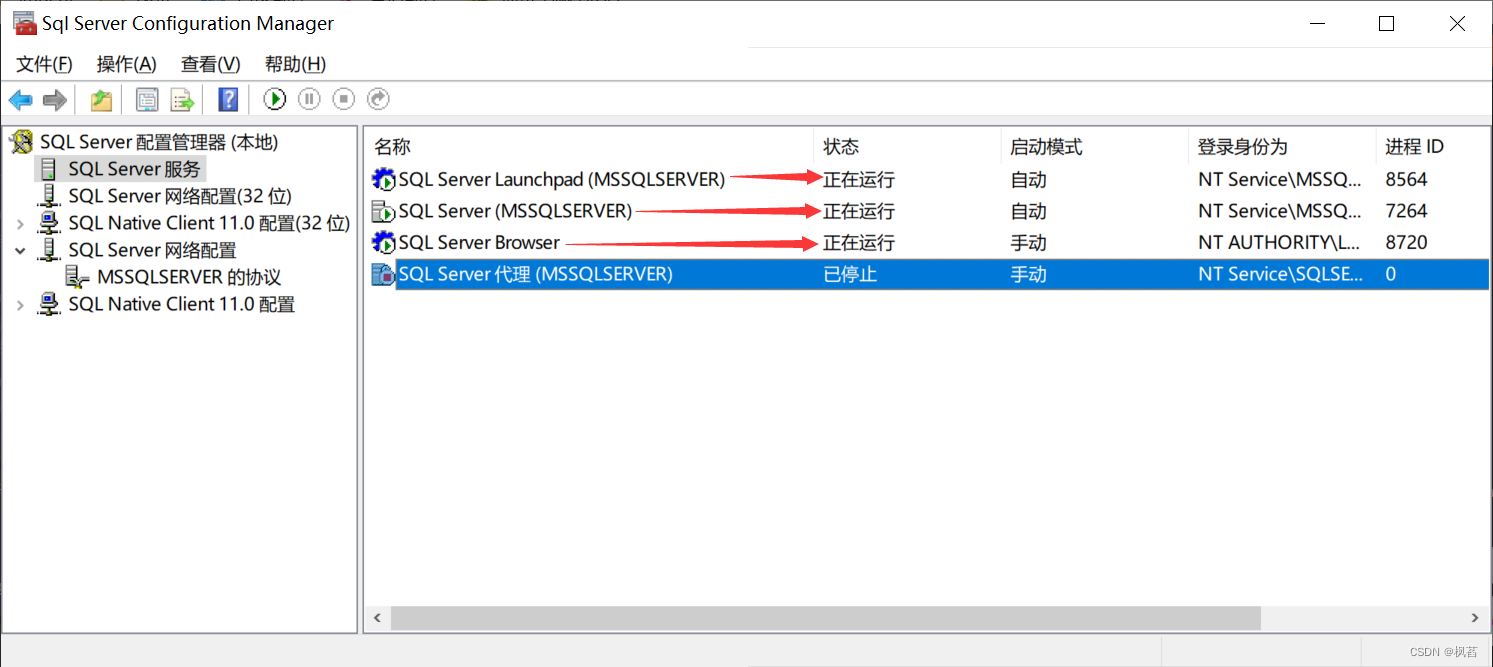Click the process ID 8720 cell

click(1406, 242)
